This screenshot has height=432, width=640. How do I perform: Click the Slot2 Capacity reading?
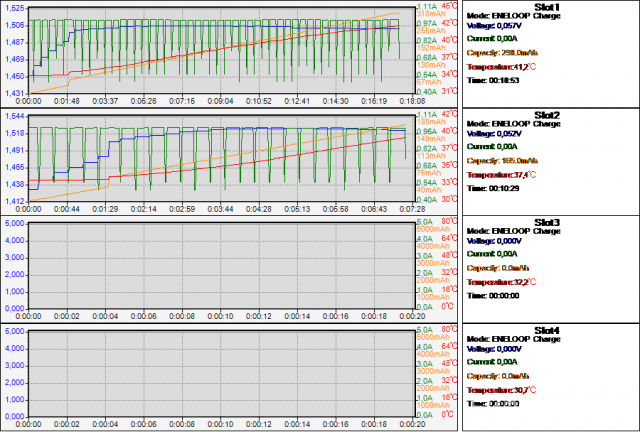(502, 160)
